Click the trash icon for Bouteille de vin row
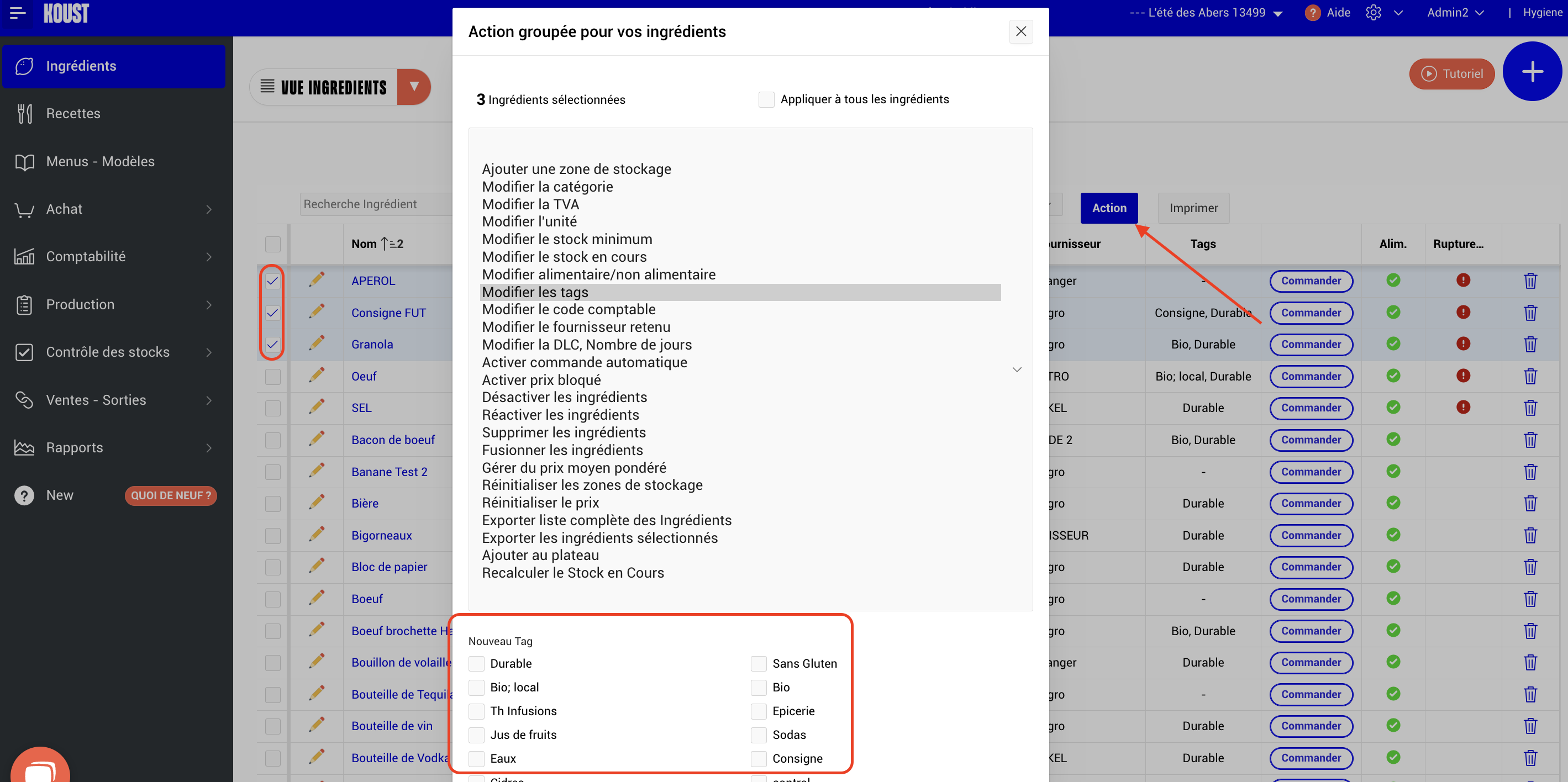 pyautogui.click(x=1530, y=726)
